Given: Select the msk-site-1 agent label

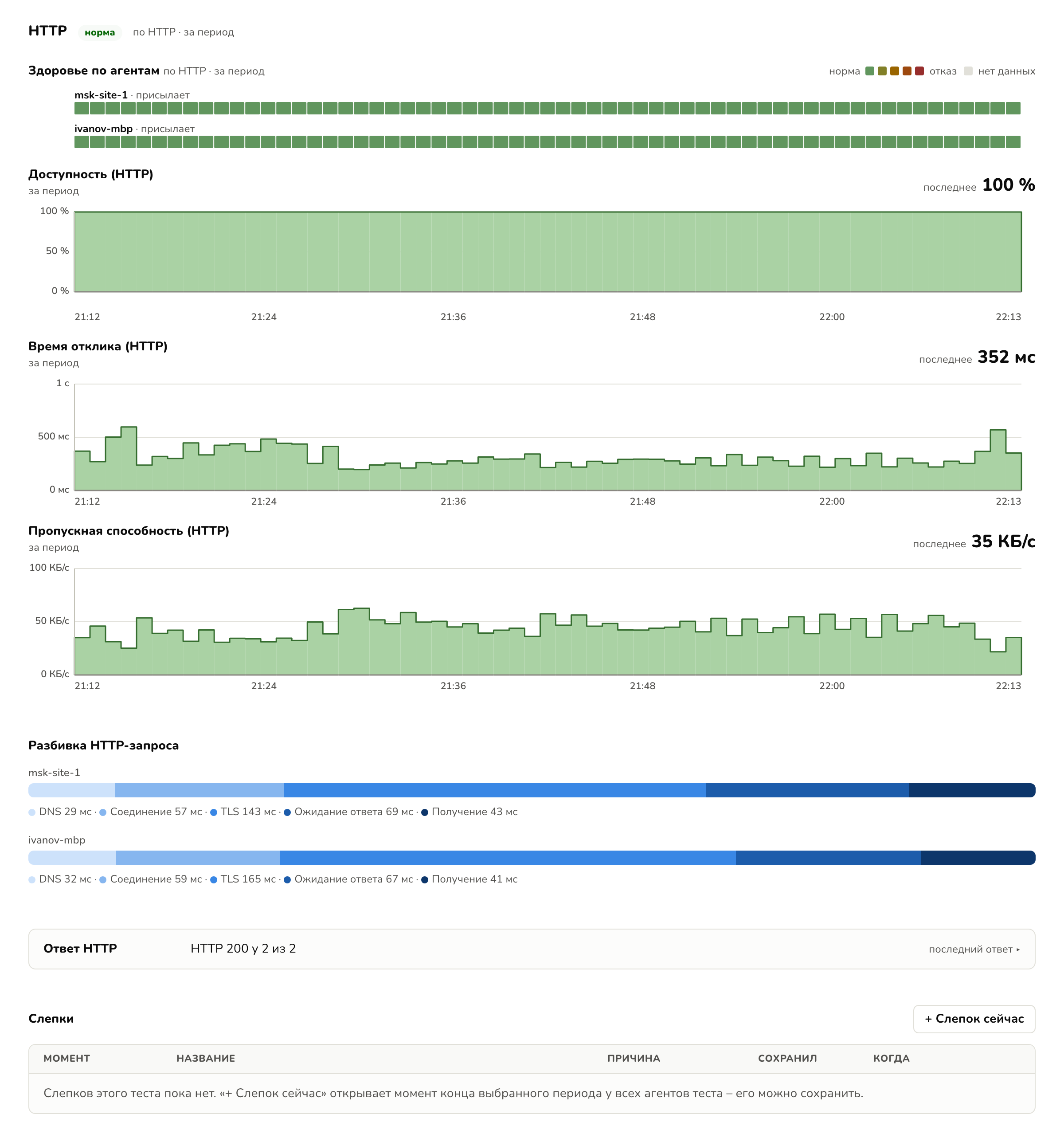Looking at the screenshot, I should click(101, 95).
